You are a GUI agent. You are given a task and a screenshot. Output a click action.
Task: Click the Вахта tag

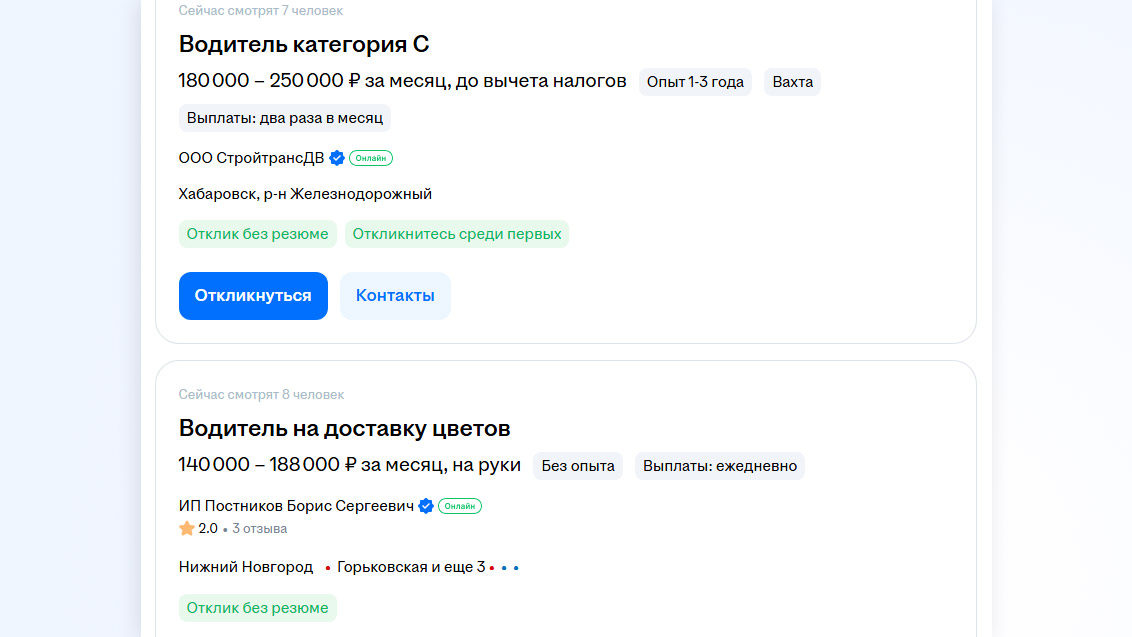pyautogui.click(x=792, y=82)
